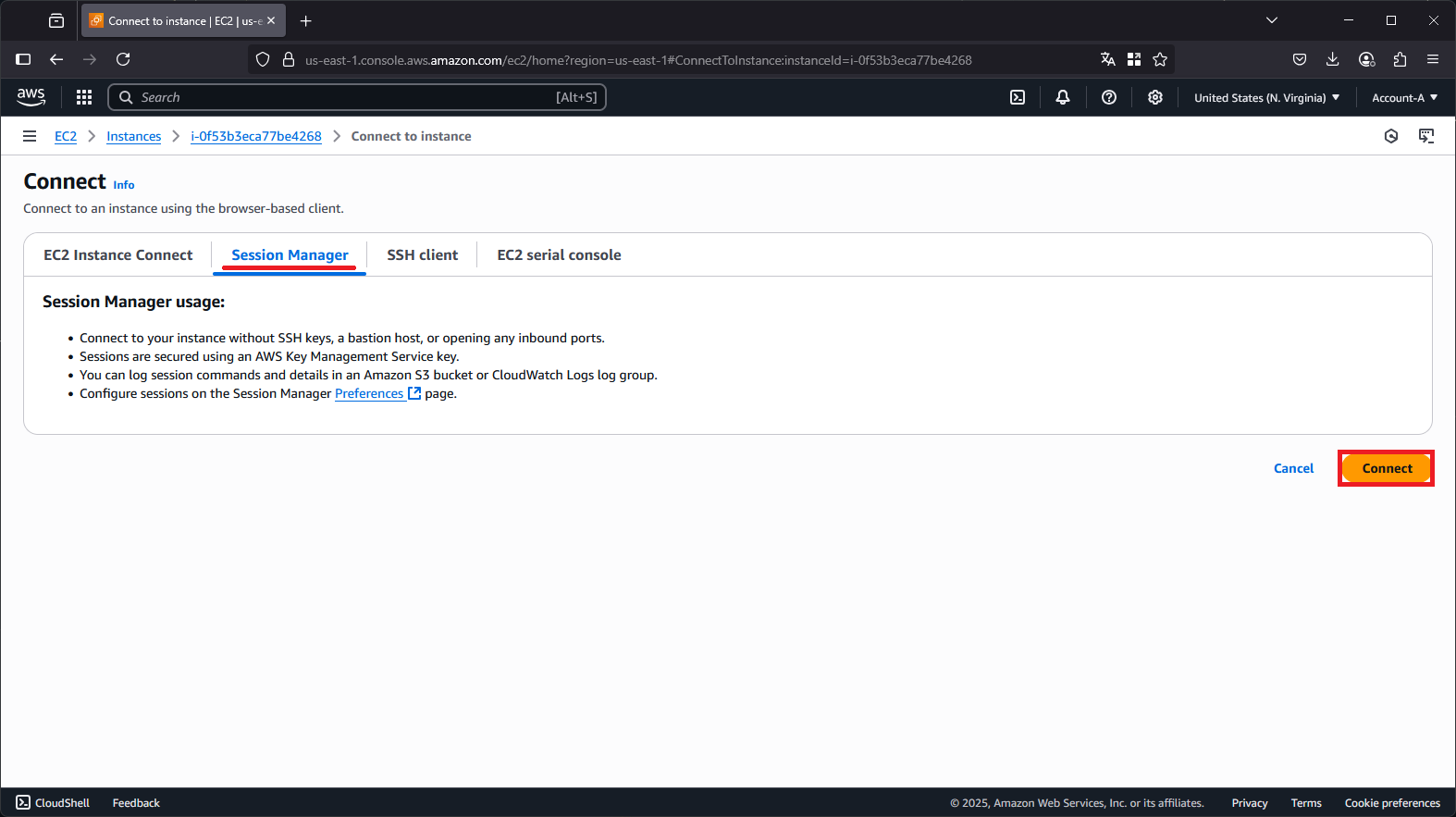The height and width of the screenshot is (817, 1456).
Task: Open the Privacy footer link
Action: pyautogui.click(x=1250, y=803)
